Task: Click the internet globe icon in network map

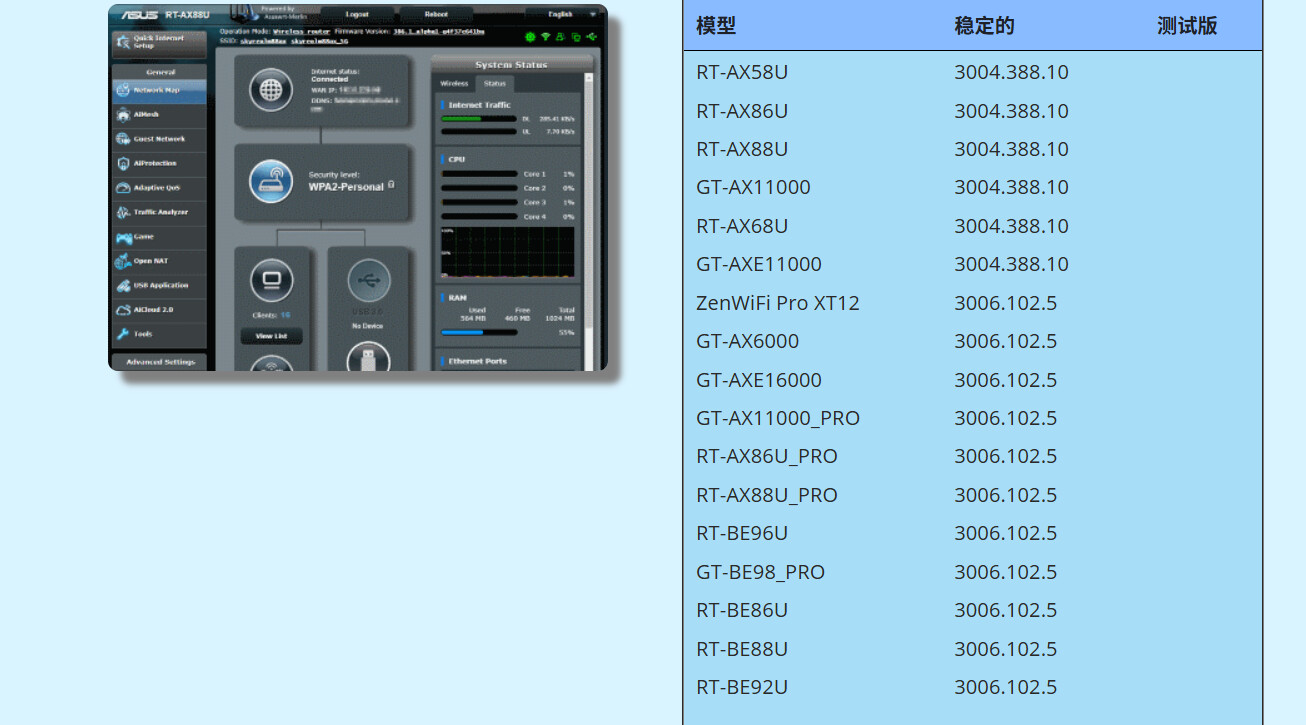Action: pyautogui.click(x=270, y=90)
